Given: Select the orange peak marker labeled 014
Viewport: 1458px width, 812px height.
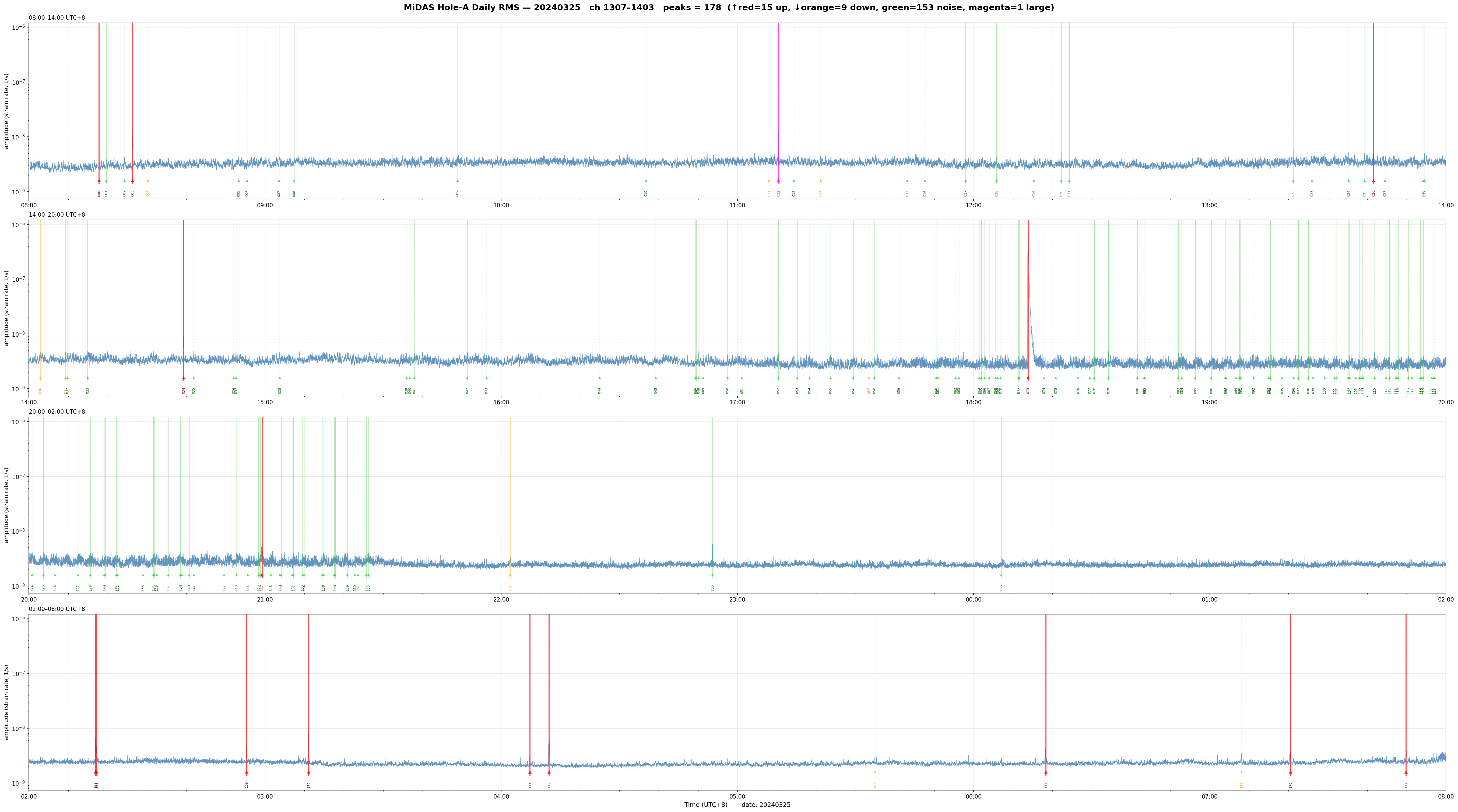Looking at the screenshot, I should pos(820,181).
